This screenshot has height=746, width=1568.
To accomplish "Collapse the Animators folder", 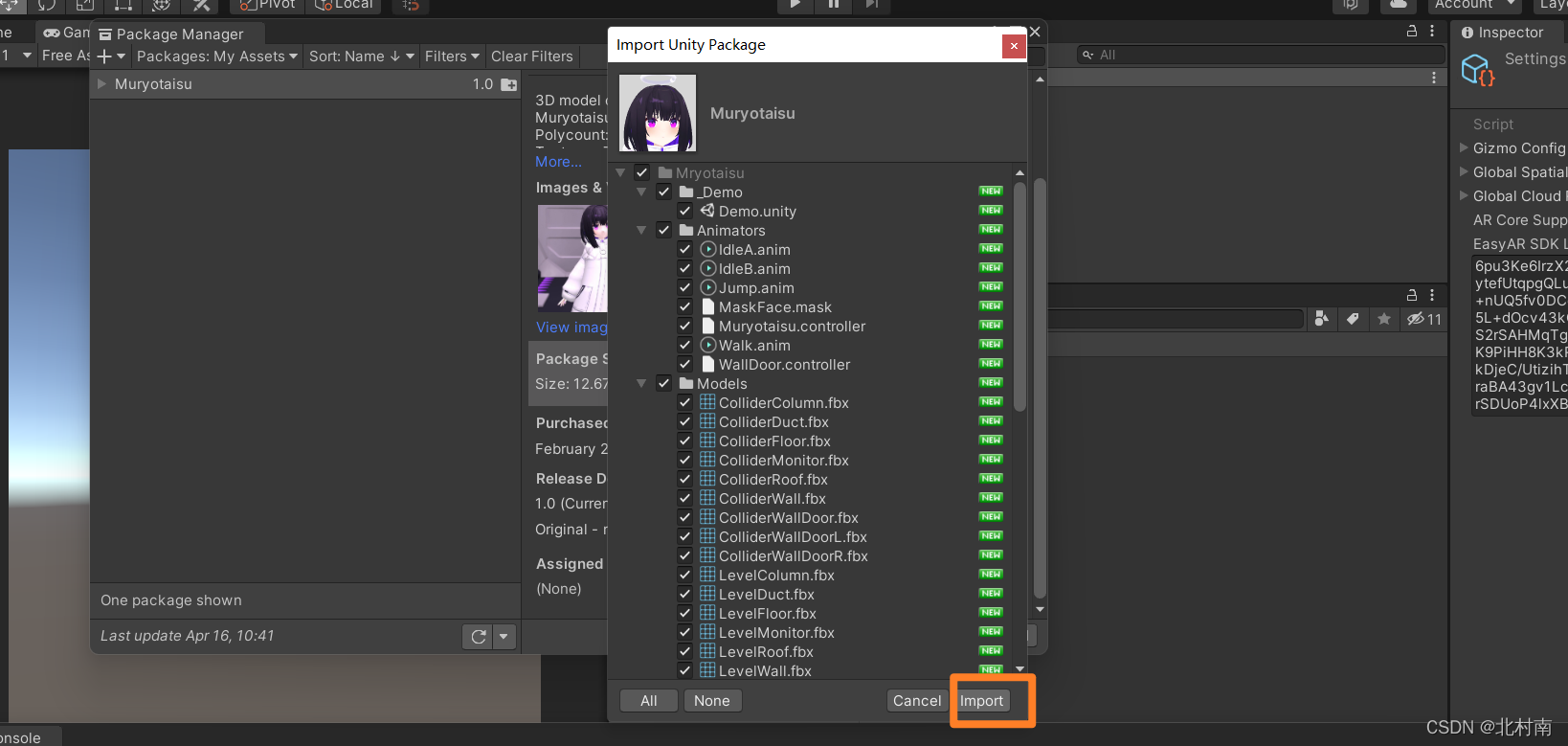I will [641, 230].
